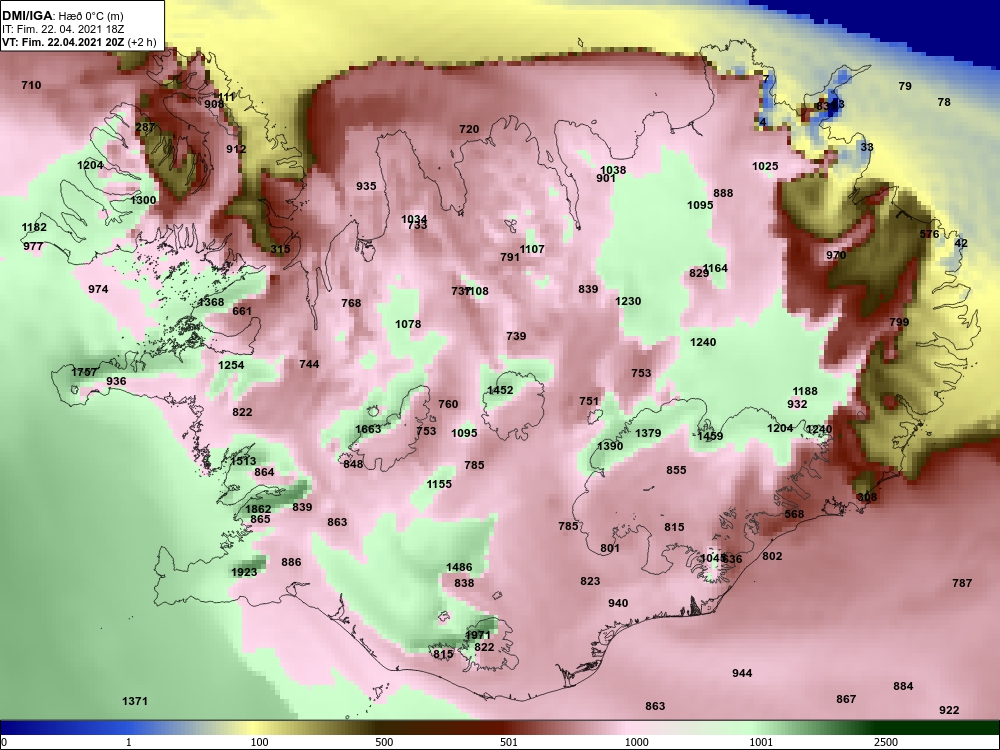This screenshot has height=750, width=1000.
Task: Click the map value '710'
Action: [31, 85]
